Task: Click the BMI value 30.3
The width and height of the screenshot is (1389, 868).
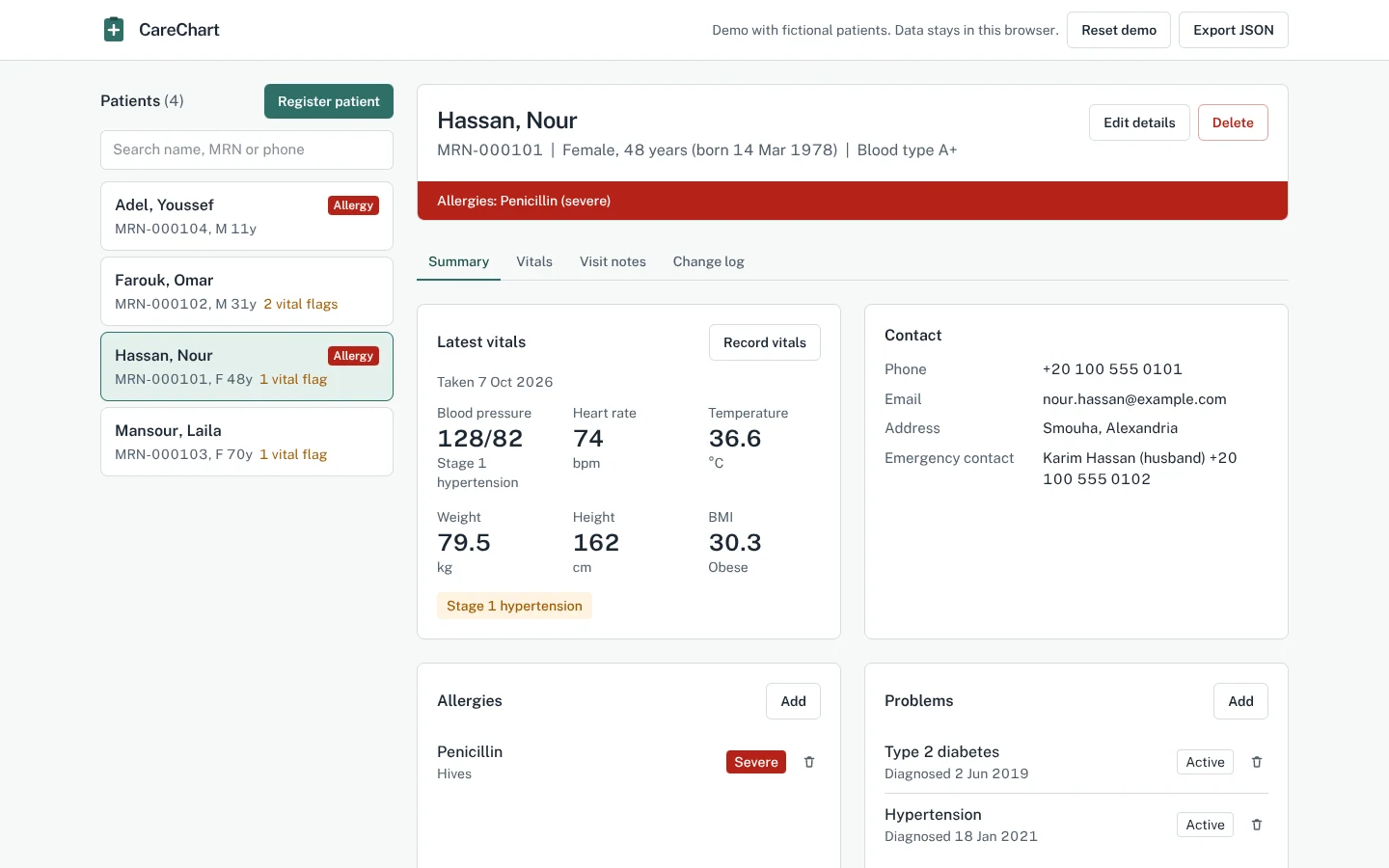Action: (x=735, y=542)
